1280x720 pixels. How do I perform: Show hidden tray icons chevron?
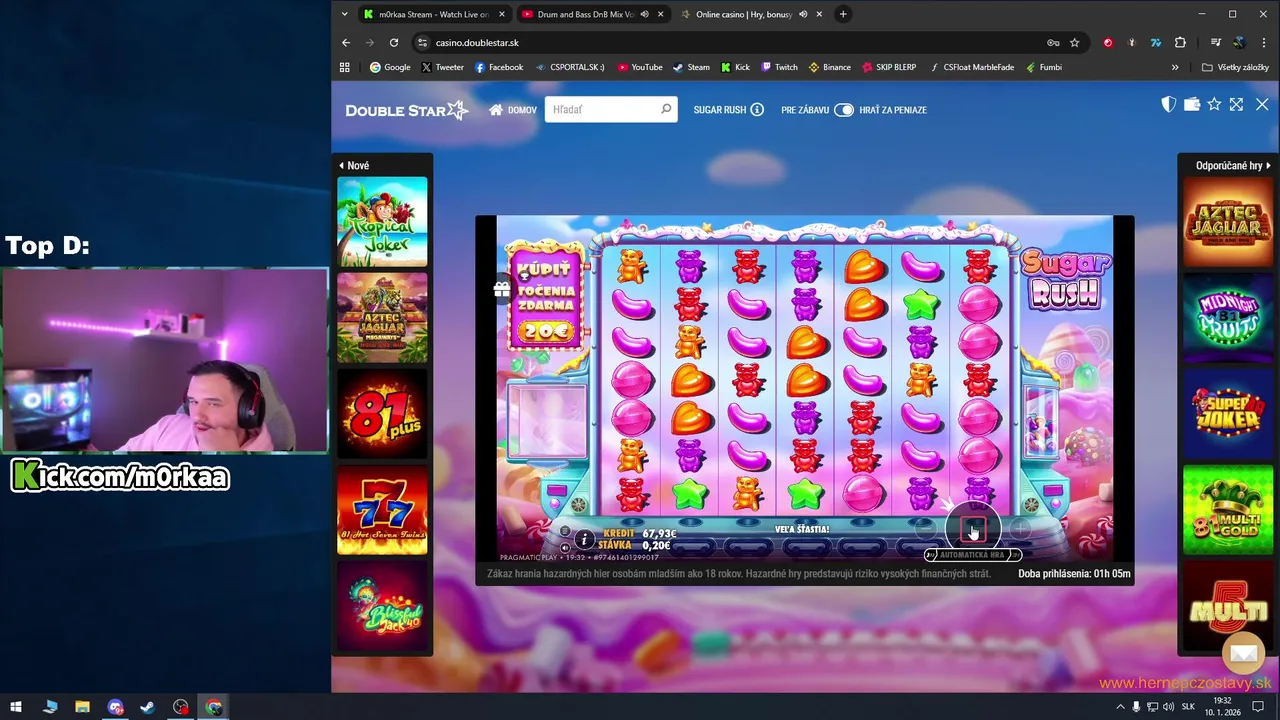[x=1120, y=707]
